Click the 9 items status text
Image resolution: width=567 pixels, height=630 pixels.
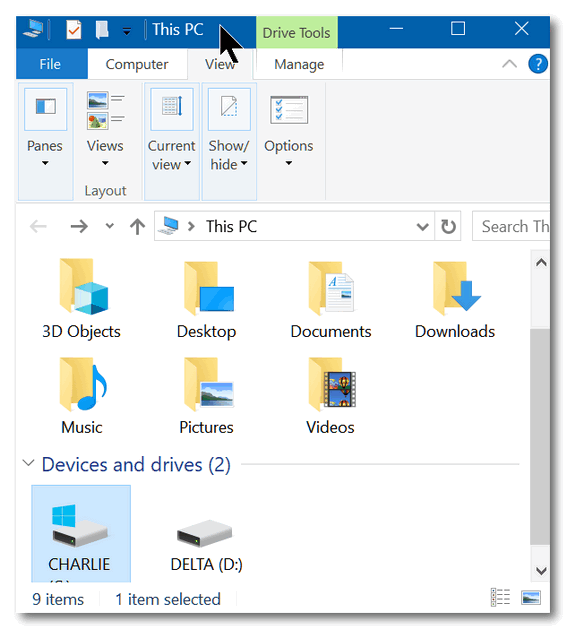click(58, 599)
